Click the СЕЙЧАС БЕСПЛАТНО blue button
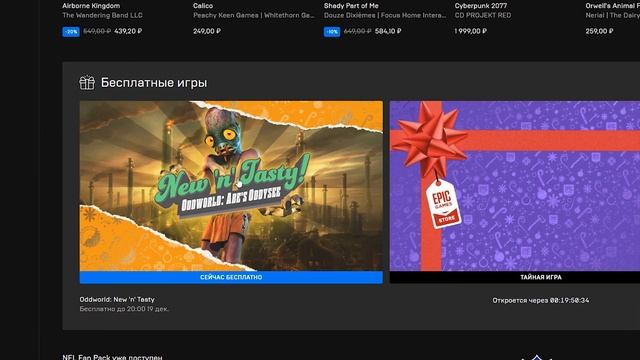 [x=231, y=277]
